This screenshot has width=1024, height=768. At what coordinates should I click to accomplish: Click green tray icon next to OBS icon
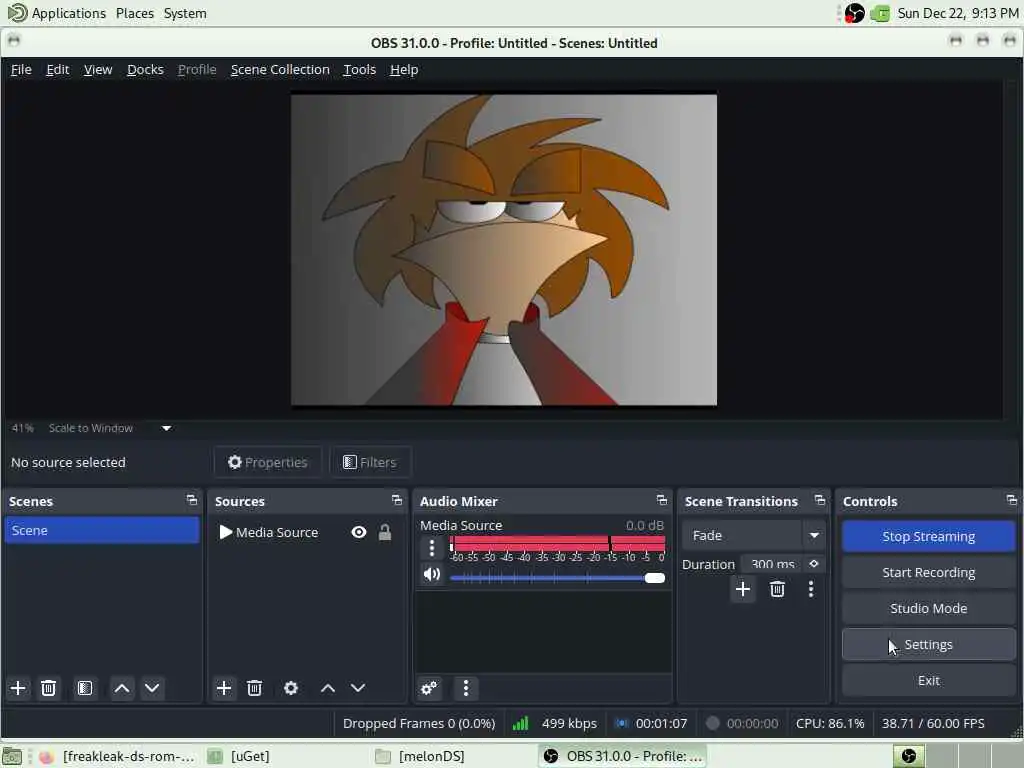click(x=880, y=13)
